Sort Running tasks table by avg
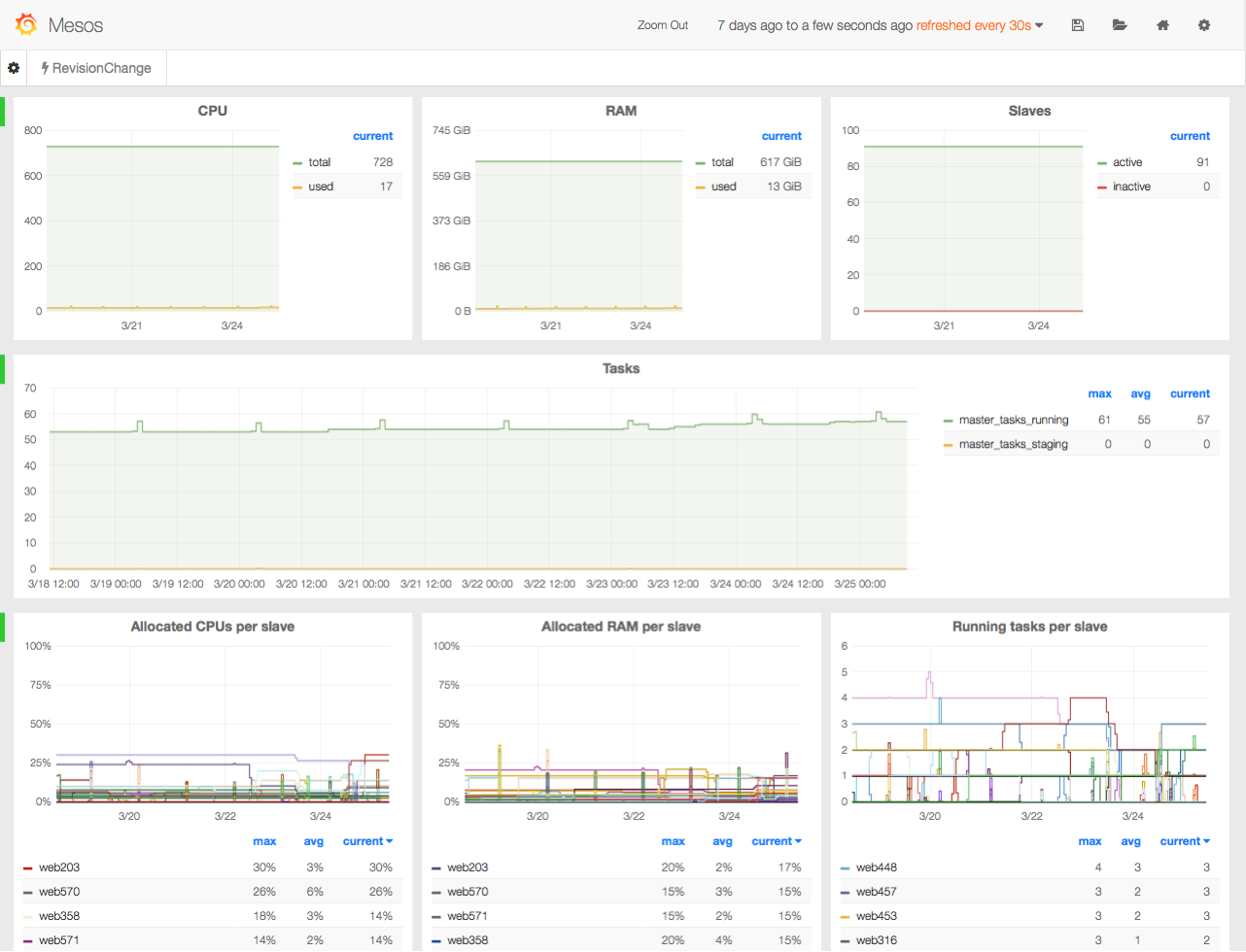Image resolution: width=1246 pixels, height=952 pixels. pyautogui.click(x=1130, y=841)
